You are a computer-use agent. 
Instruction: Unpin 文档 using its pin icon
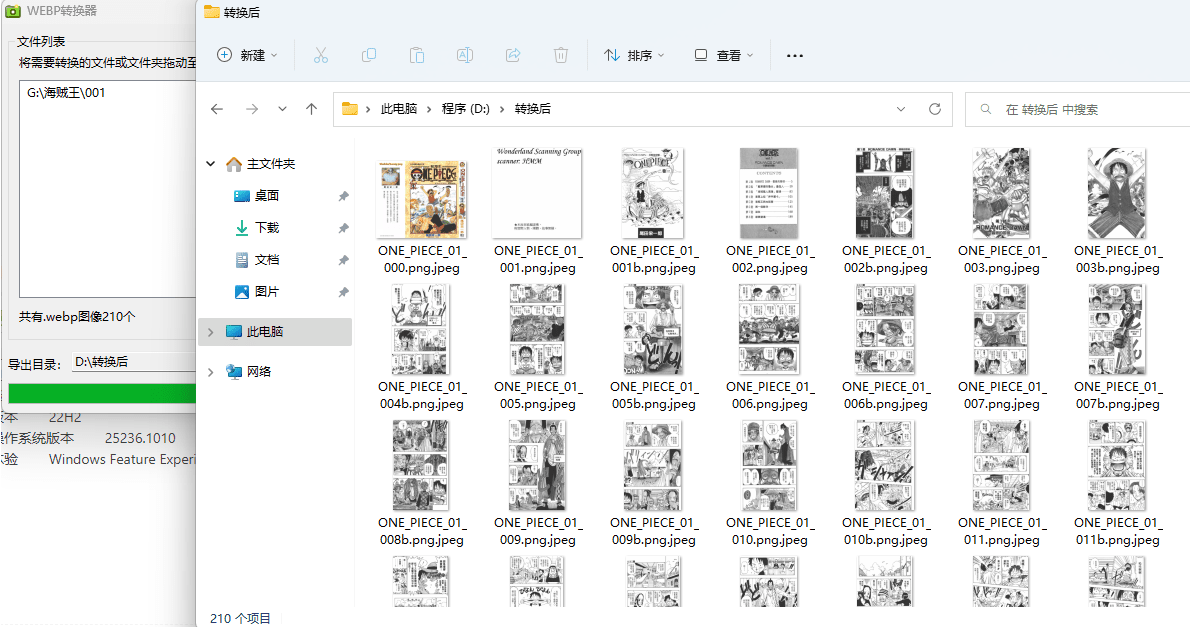(343, 260)
